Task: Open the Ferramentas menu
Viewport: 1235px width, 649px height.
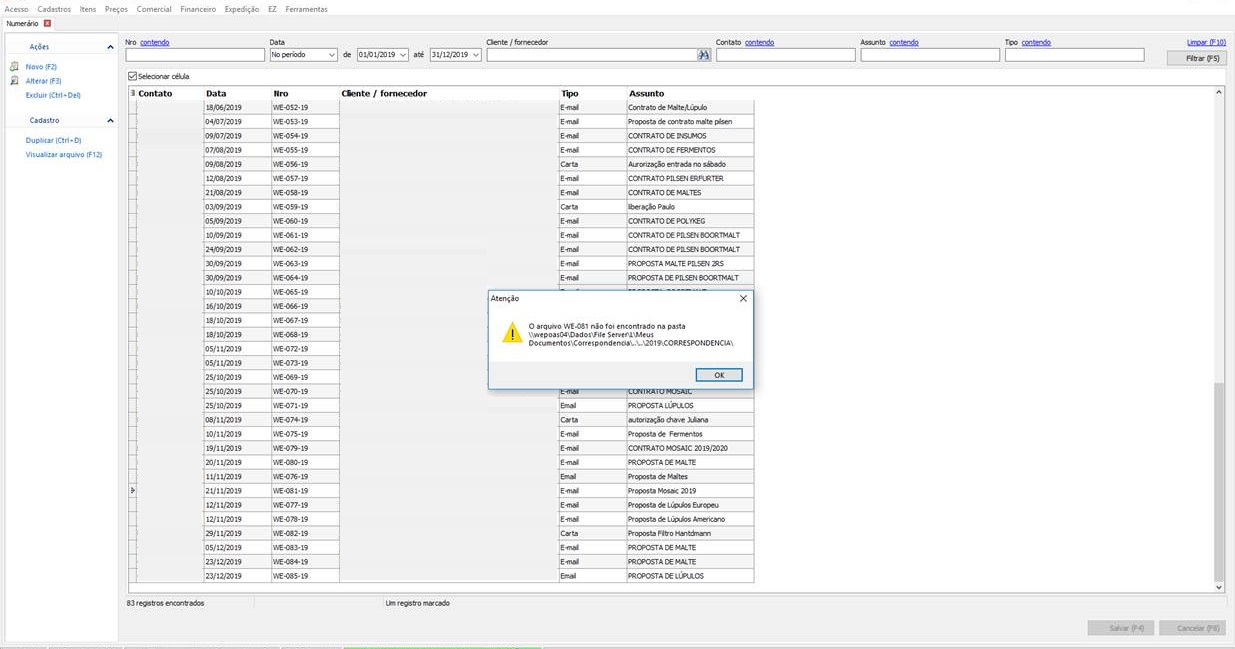Action: click(x=306, y=9)
